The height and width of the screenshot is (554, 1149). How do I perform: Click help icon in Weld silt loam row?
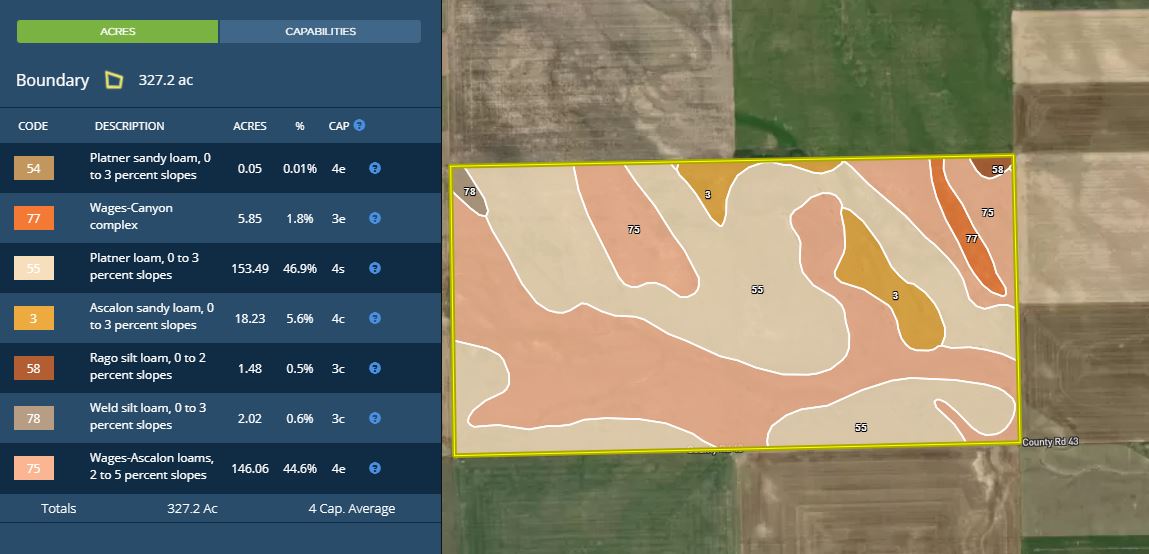pyautogui.click(x=375, y=418)
